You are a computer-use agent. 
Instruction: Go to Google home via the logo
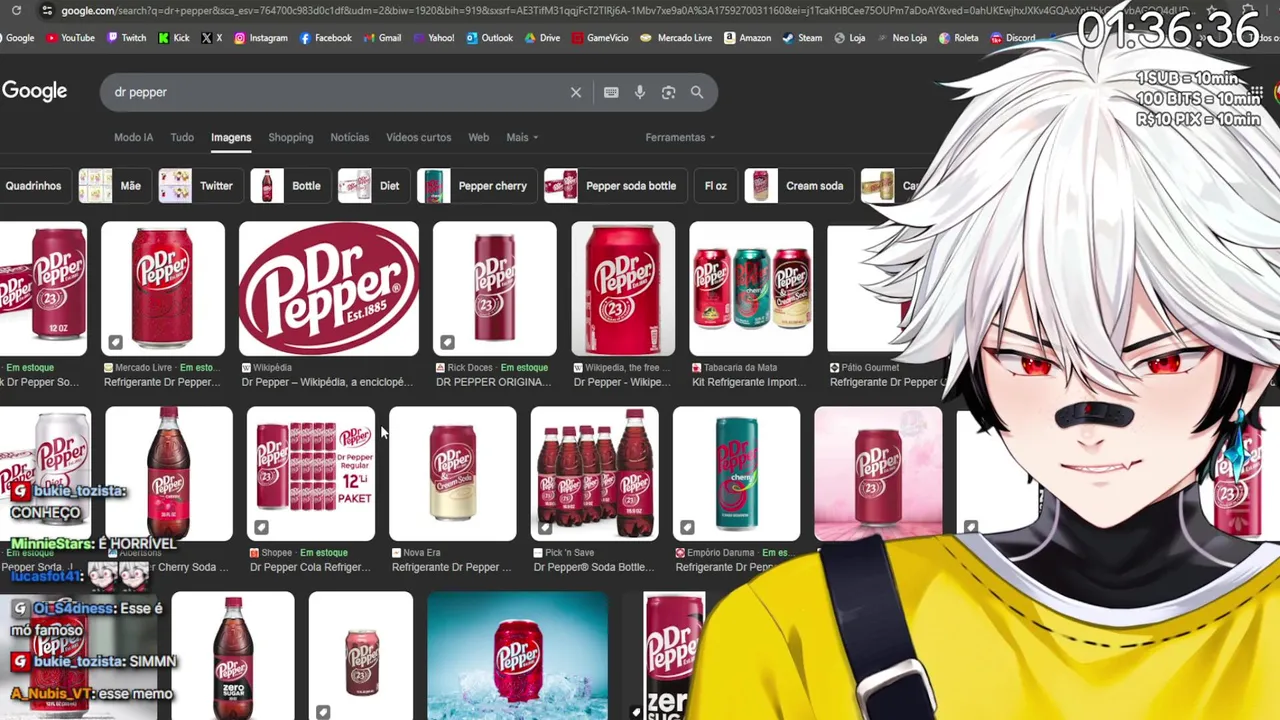pyautogui.click(x=34, y=91)
